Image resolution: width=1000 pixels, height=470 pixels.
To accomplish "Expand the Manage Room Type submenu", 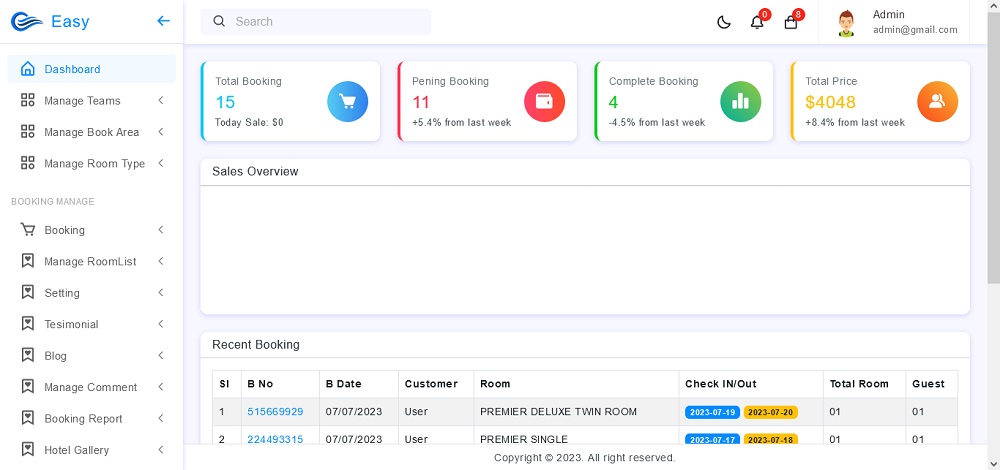I will [94, 164].
